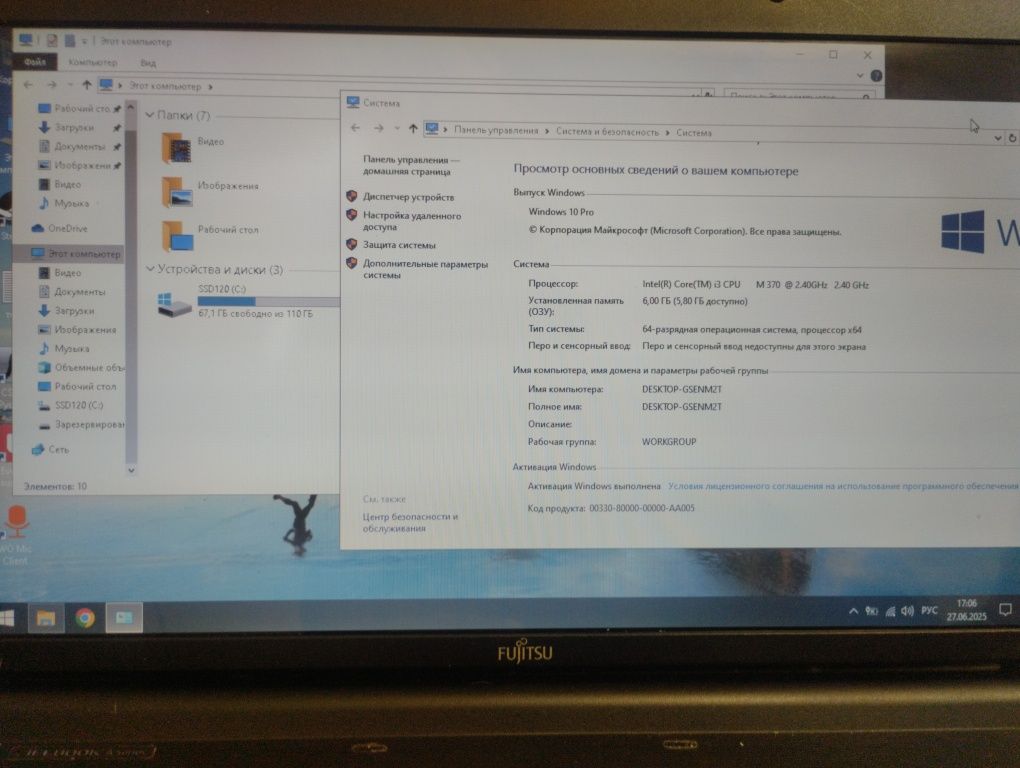
Task: Collapse the Устройства и диски (3) group
Action: (150, 269)
